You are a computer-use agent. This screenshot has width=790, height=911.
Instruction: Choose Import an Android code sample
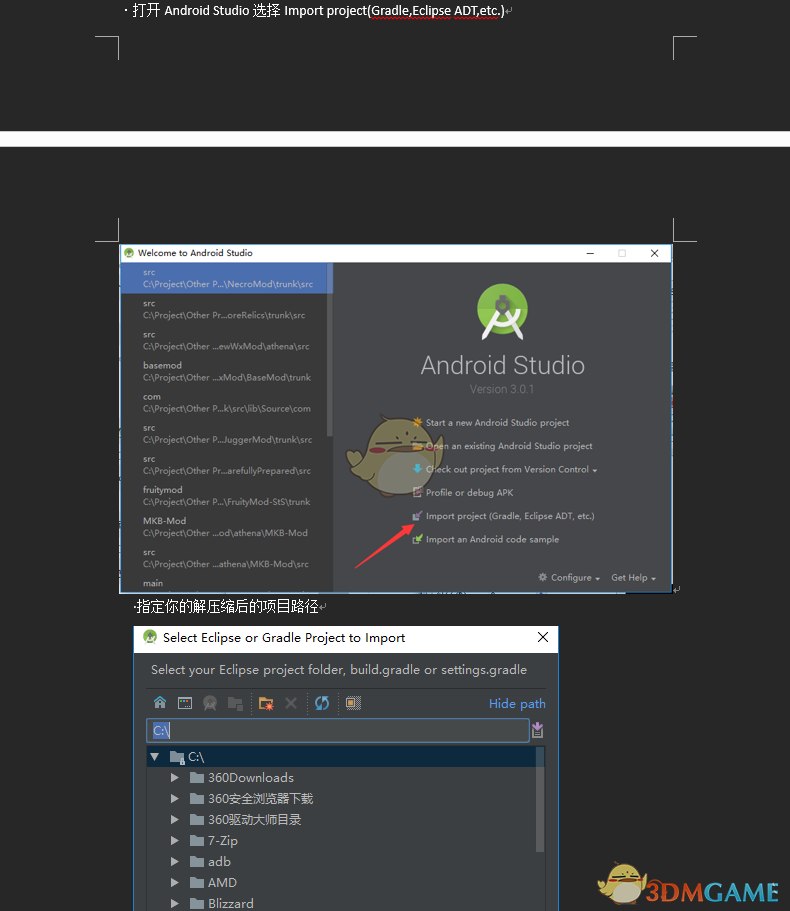(x=492, y=539)
